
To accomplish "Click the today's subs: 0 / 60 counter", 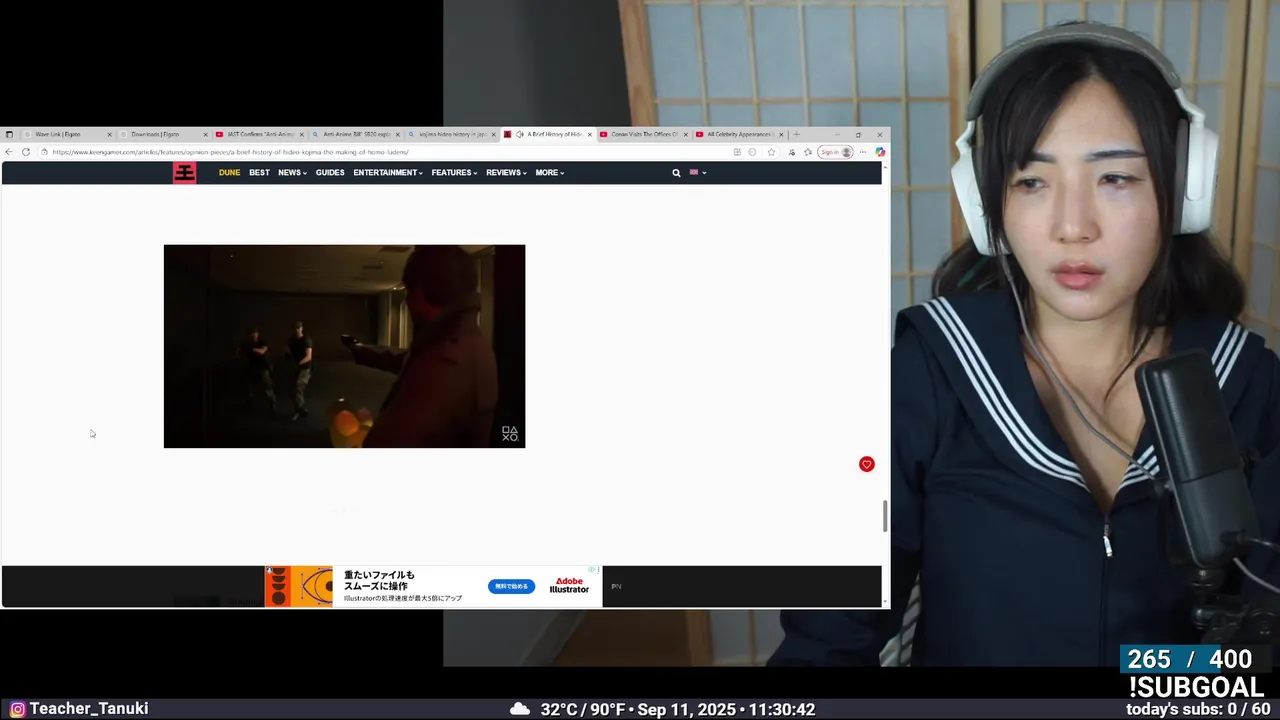I will pos(1198,709).
